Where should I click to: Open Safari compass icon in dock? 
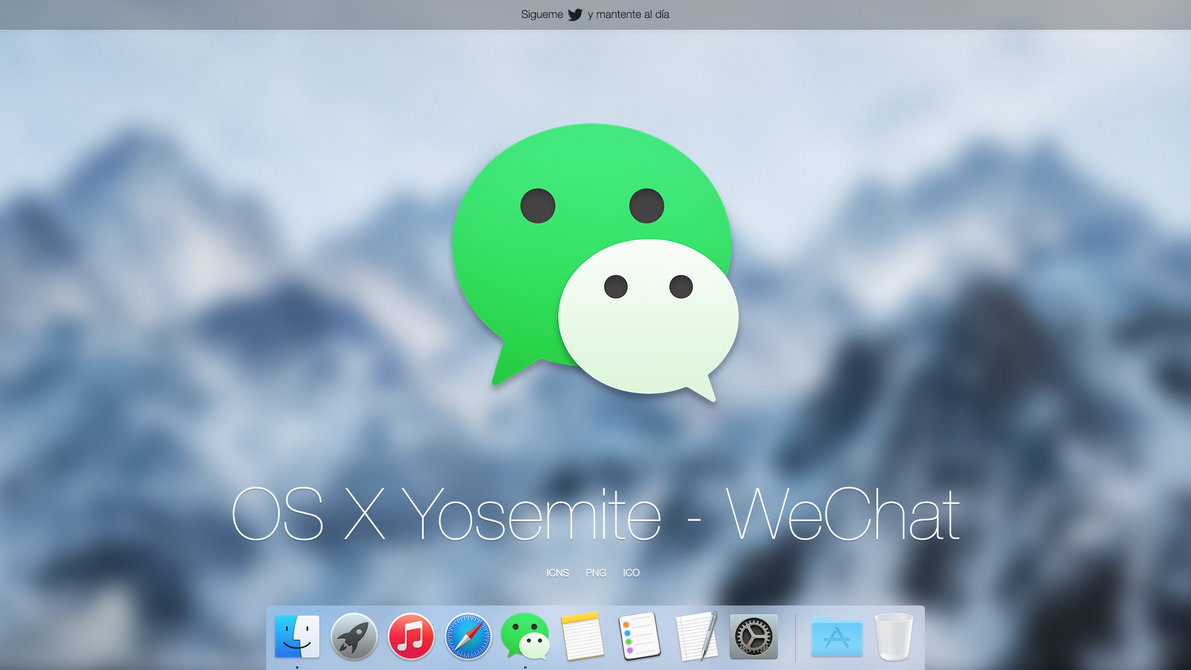468,637
